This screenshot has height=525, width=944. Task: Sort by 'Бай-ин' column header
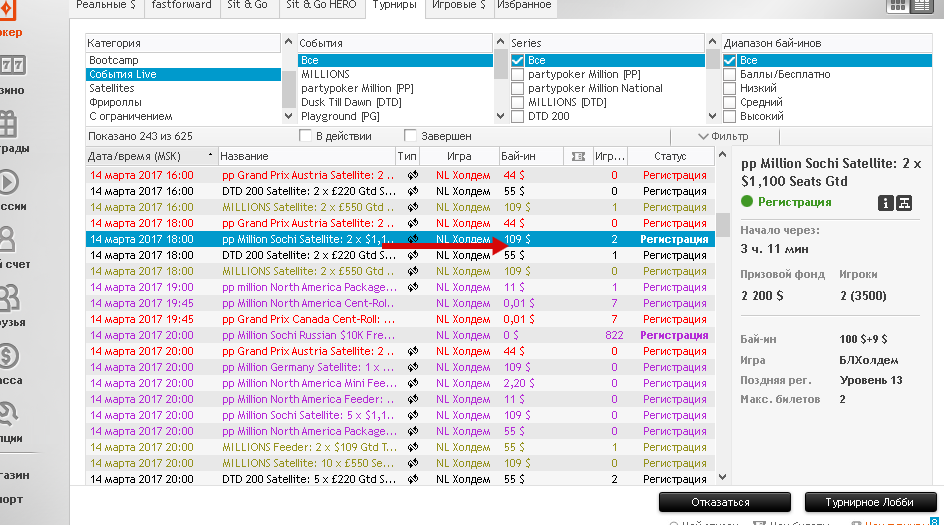tap(531, 157)
